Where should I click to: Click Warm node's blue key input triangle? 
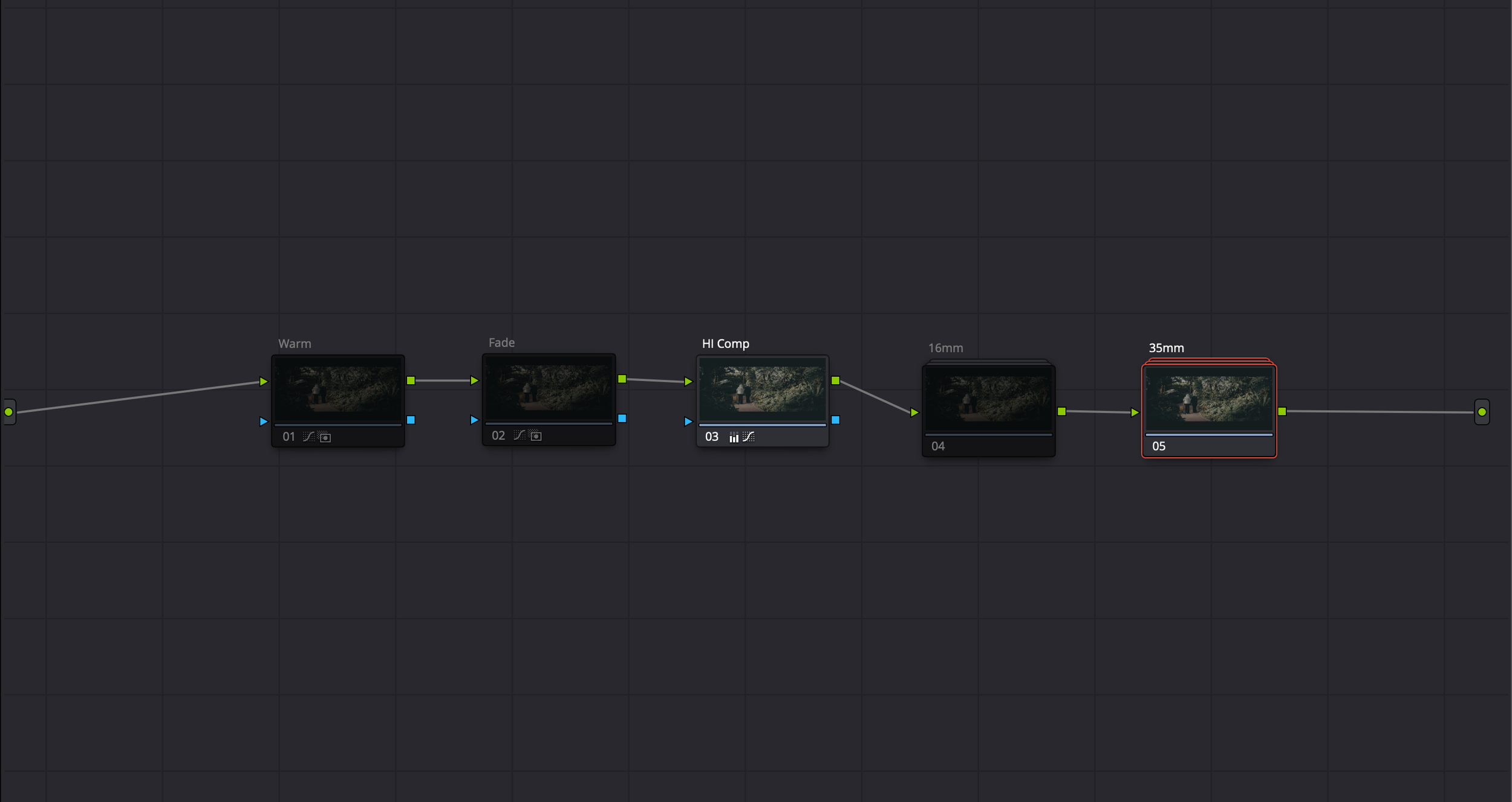tap(263, 422)
